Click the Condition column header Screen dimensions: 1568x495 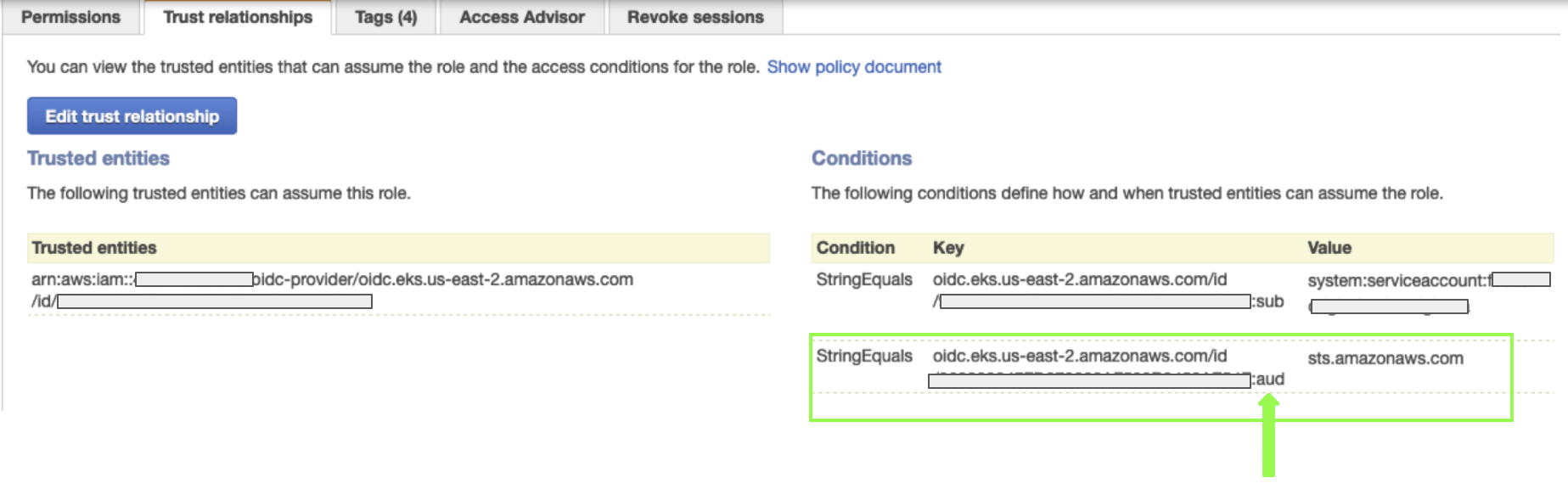[855, 248]
